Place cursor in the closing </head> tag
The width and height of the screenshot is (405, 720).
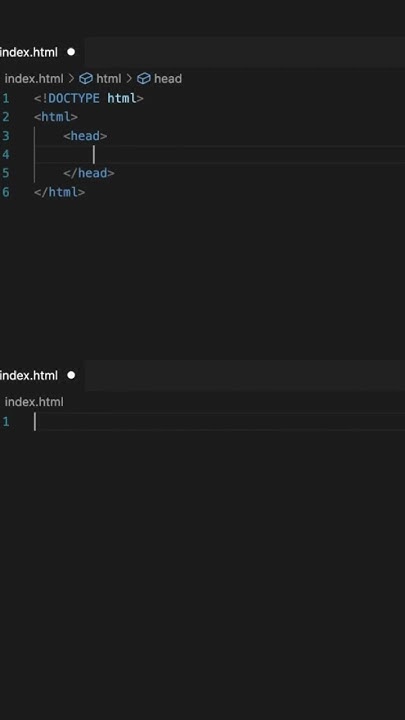[x=89, y=173]
